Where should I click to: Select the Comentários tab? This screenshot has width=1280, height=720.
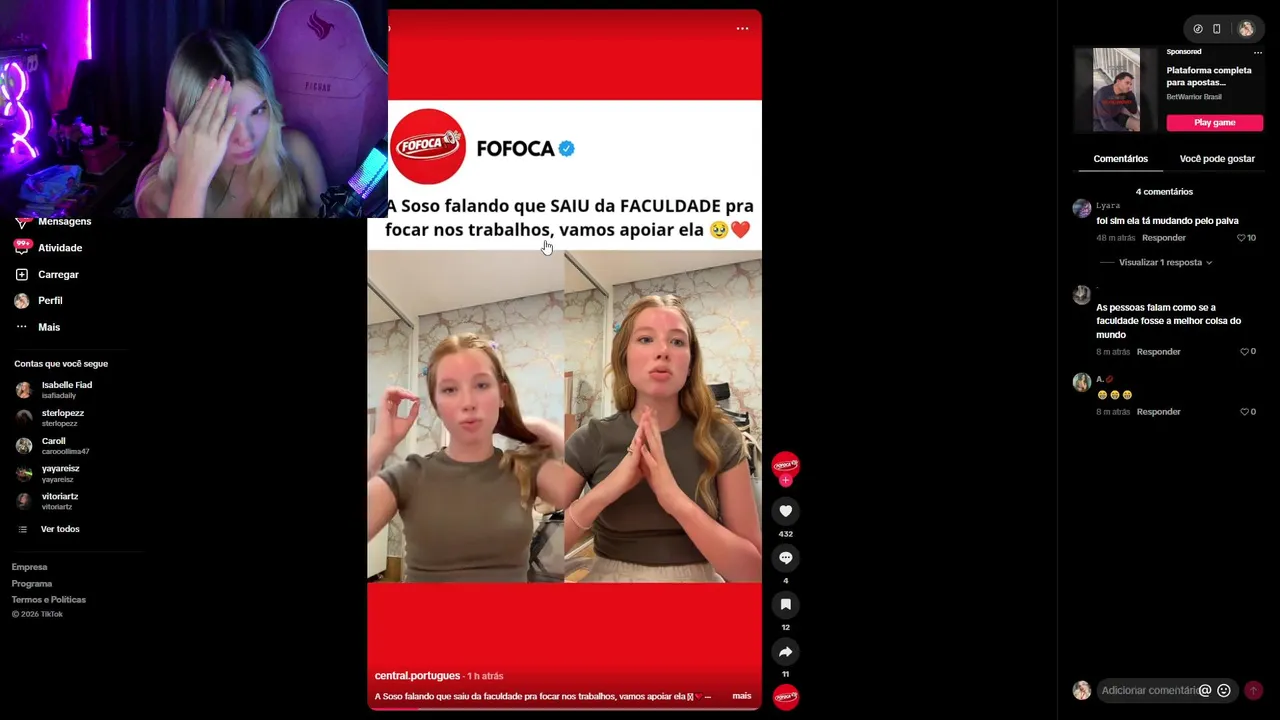click(1120, 159)
